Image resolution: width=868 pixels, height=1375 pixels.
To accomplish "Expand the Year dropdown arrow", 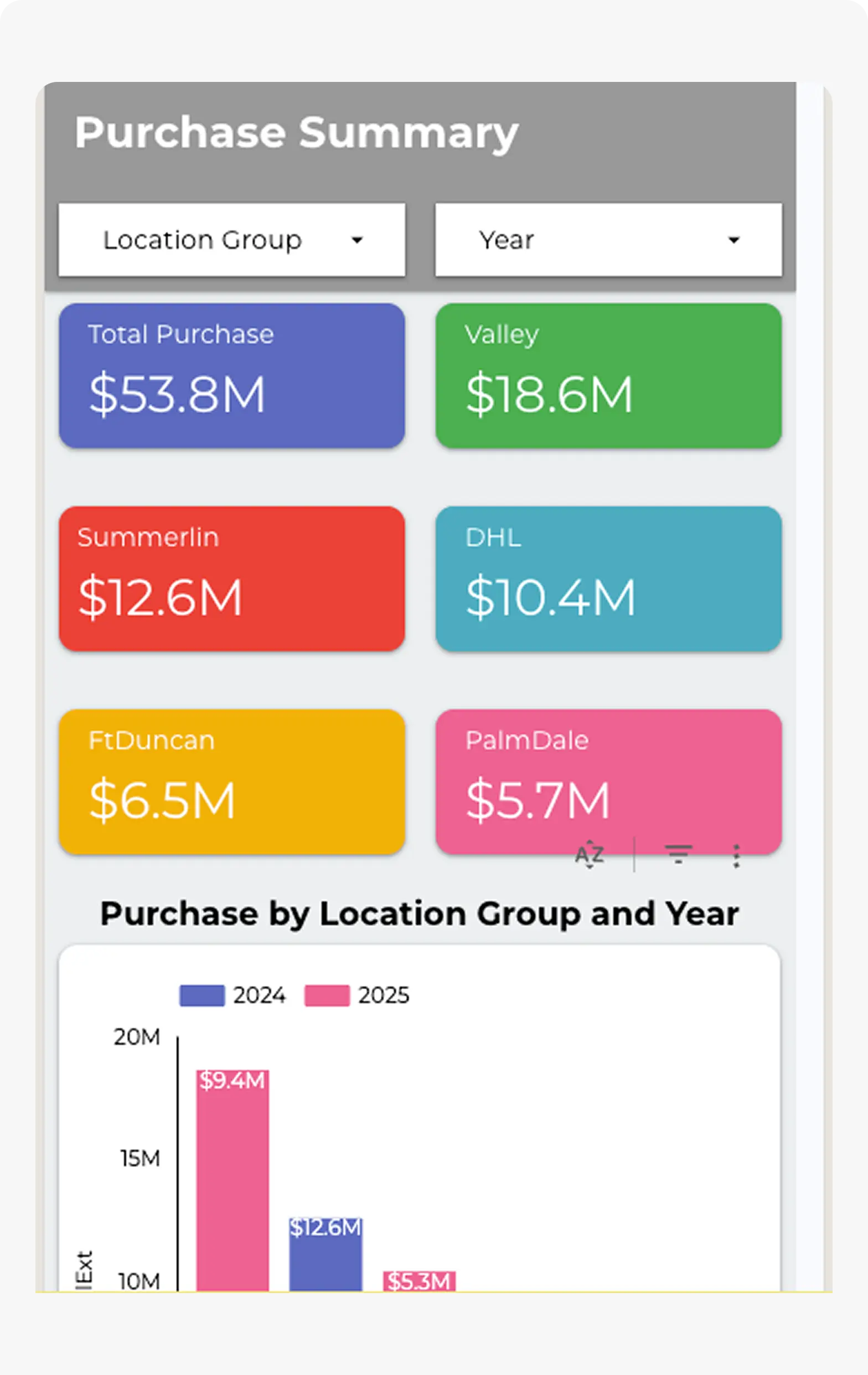I will point(734,240).
